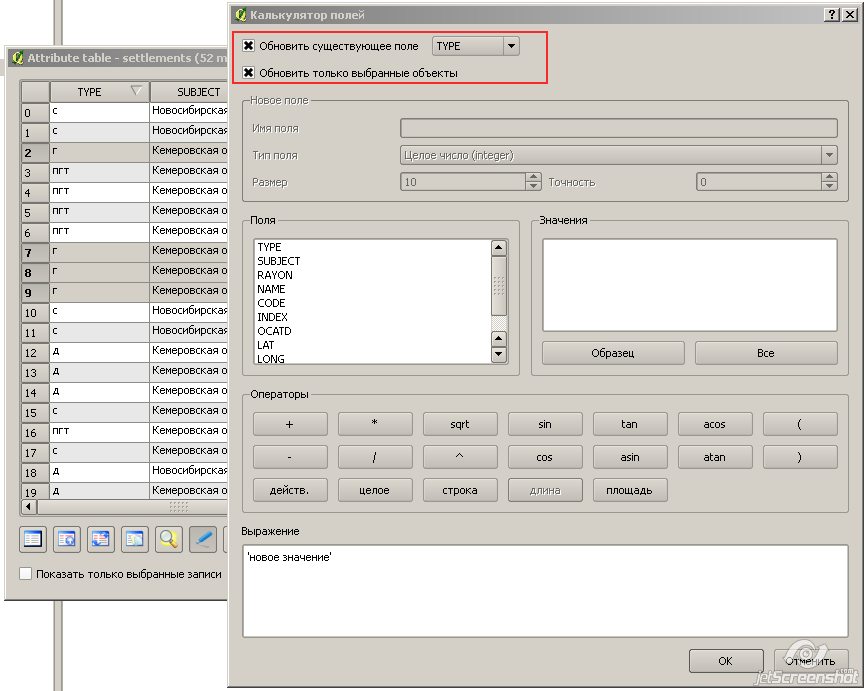864x691 pixels.
Task: Click the opening parenthesis operator button
Action: coord(800,424)
